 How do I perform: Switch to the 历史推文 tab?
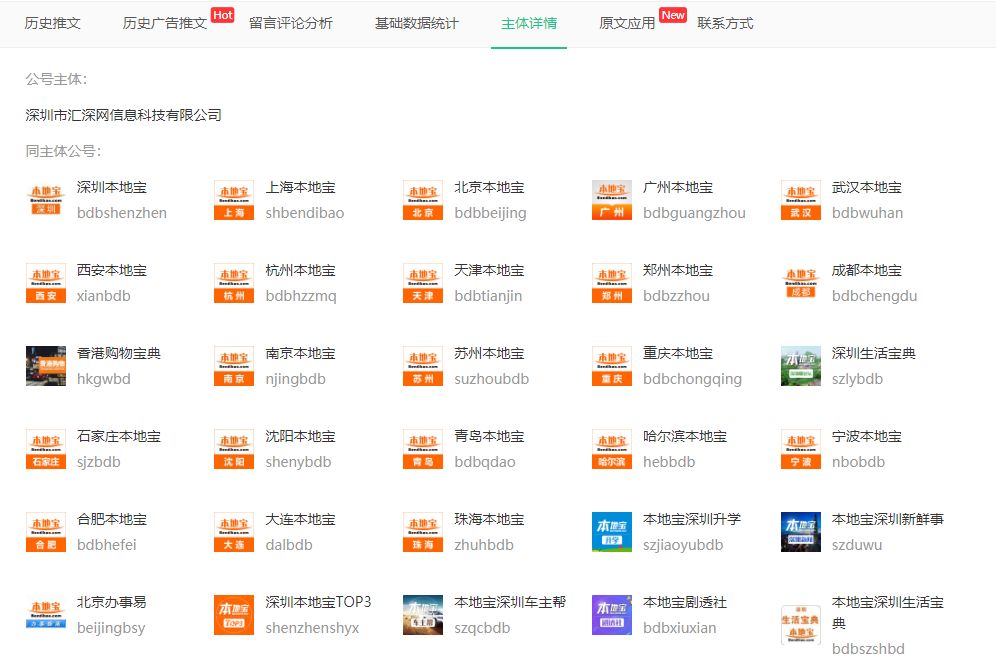[53, 23]
